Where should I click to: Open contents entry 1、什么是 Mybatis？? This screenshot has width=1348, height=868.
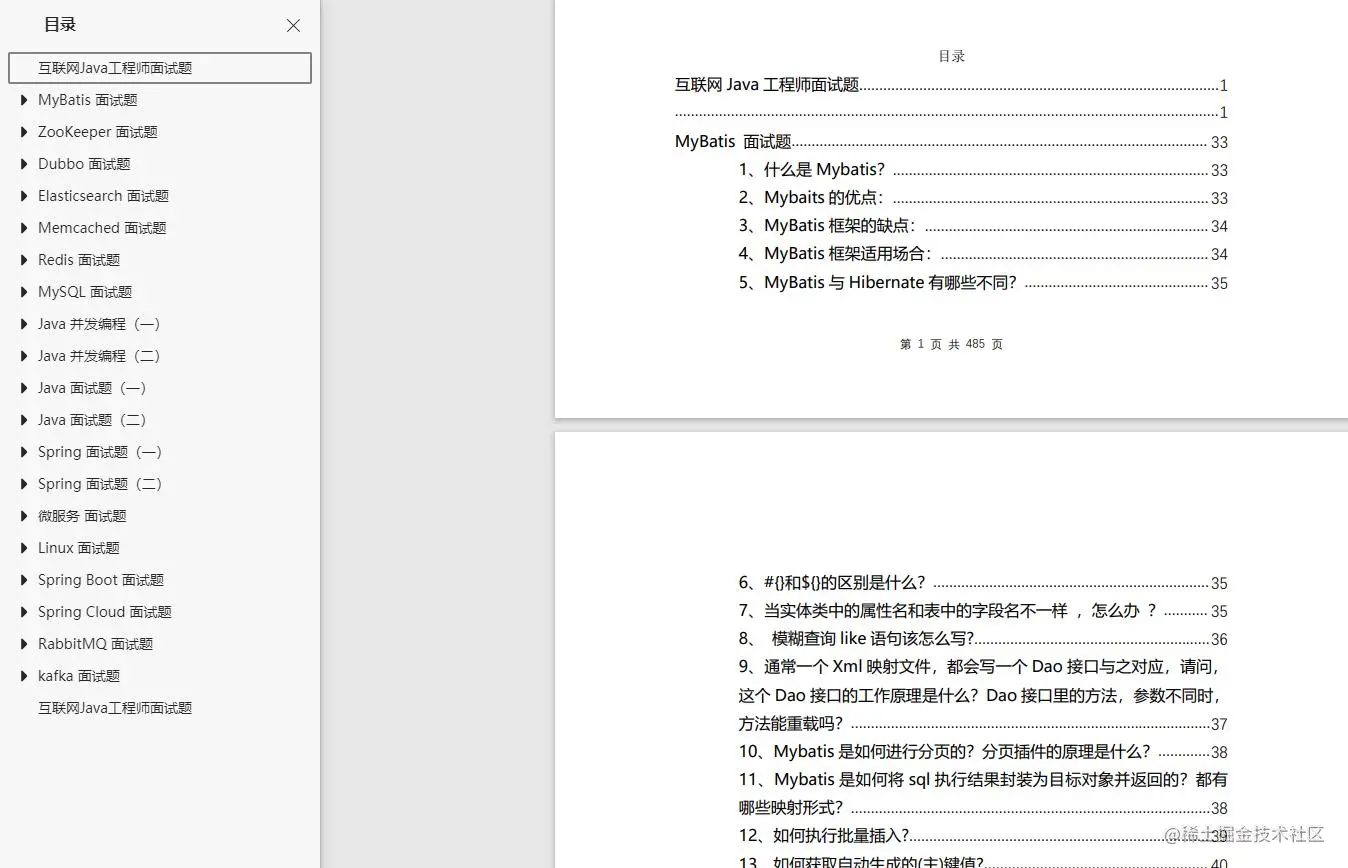[x=983, y=170]
